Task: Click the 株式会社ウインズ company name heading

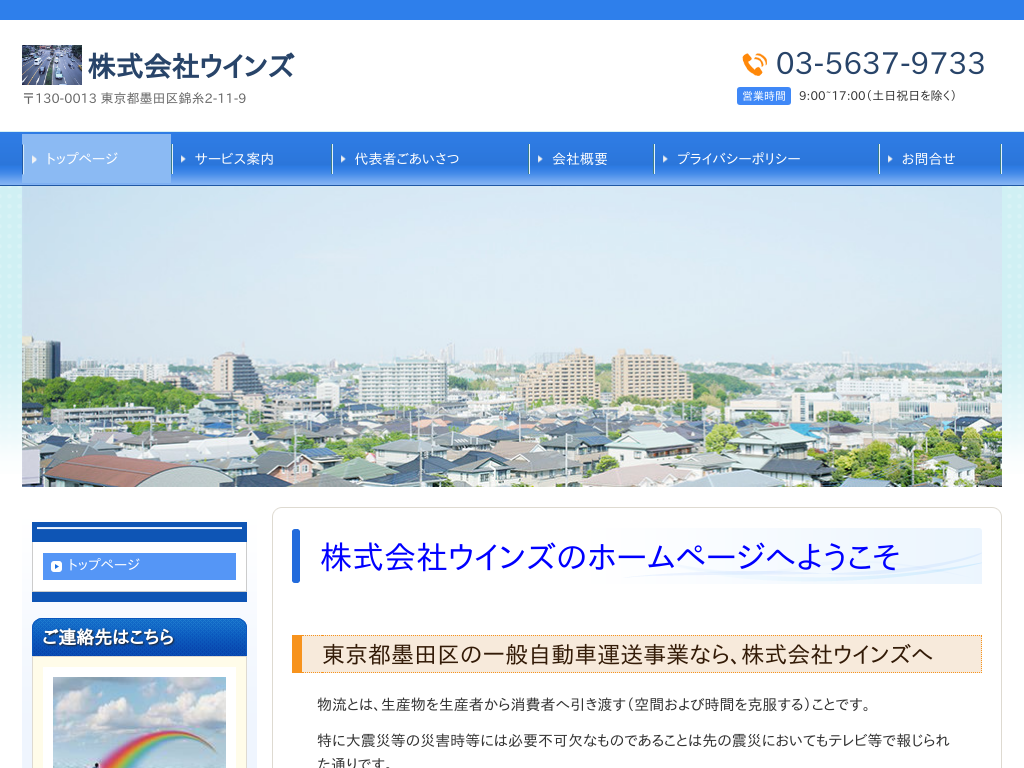Action: coord(191,66)
